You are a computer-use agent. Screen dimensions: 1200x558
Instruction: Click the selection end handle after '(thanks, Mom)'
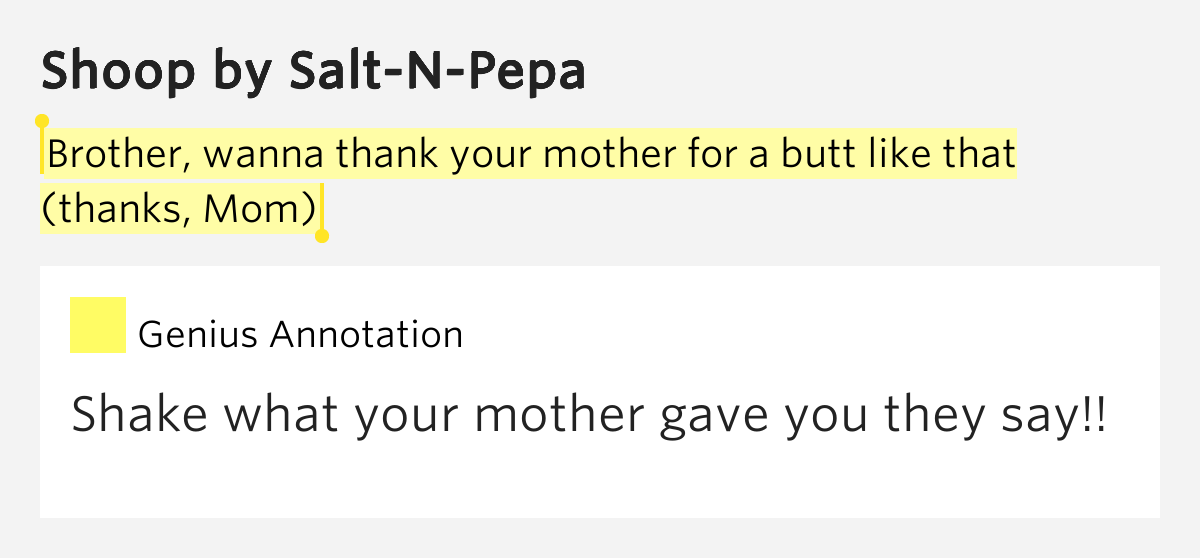(322, 236)
